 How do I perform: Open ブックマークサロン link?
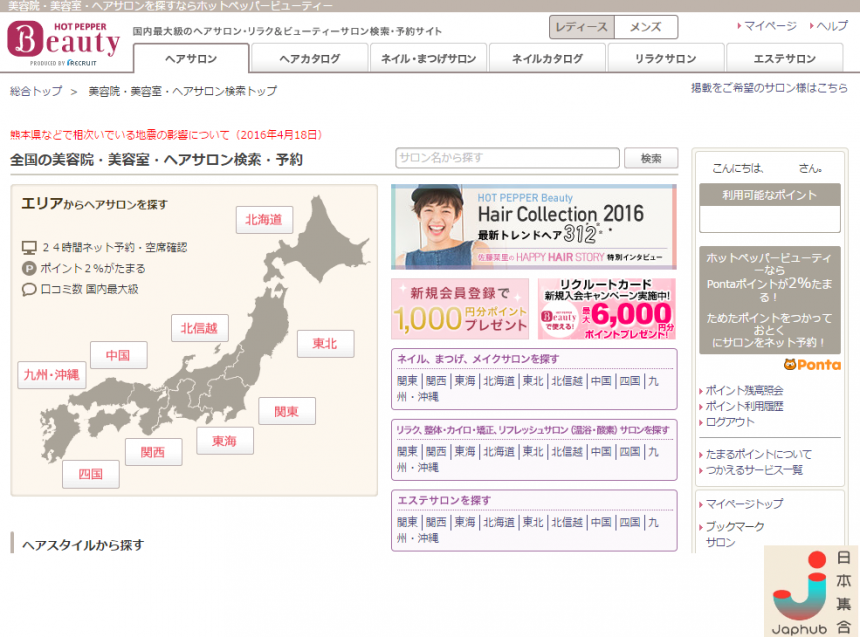pyautogui.click(x=735, y=534)
